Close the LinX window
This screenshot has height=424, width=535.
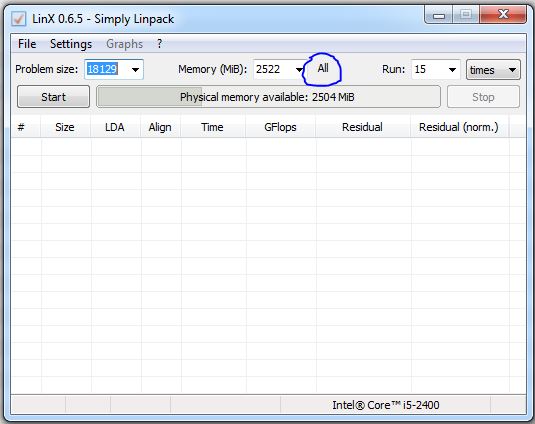click(503, 15)
